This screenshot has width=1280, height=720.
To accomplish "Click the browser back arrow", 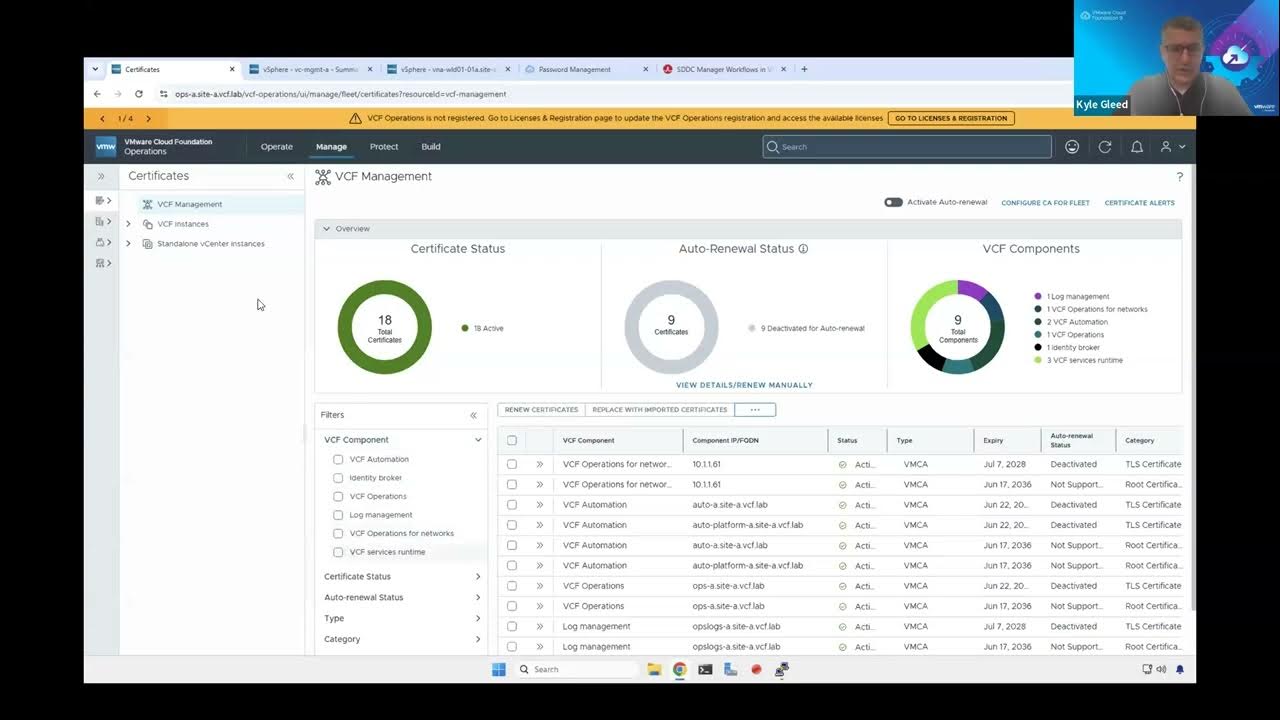I will click(x=97, y=94).
